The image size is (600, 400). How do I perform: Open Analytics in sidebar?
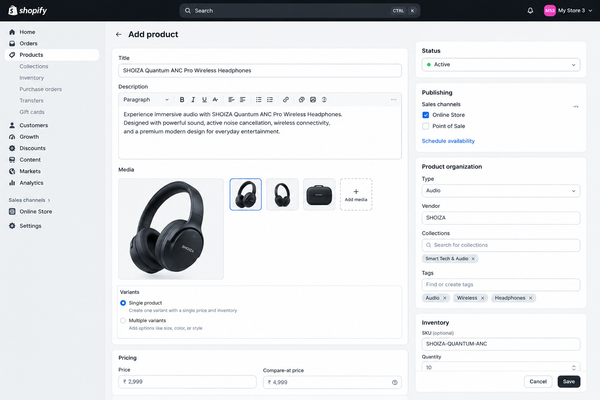click(x=31, y=183)
